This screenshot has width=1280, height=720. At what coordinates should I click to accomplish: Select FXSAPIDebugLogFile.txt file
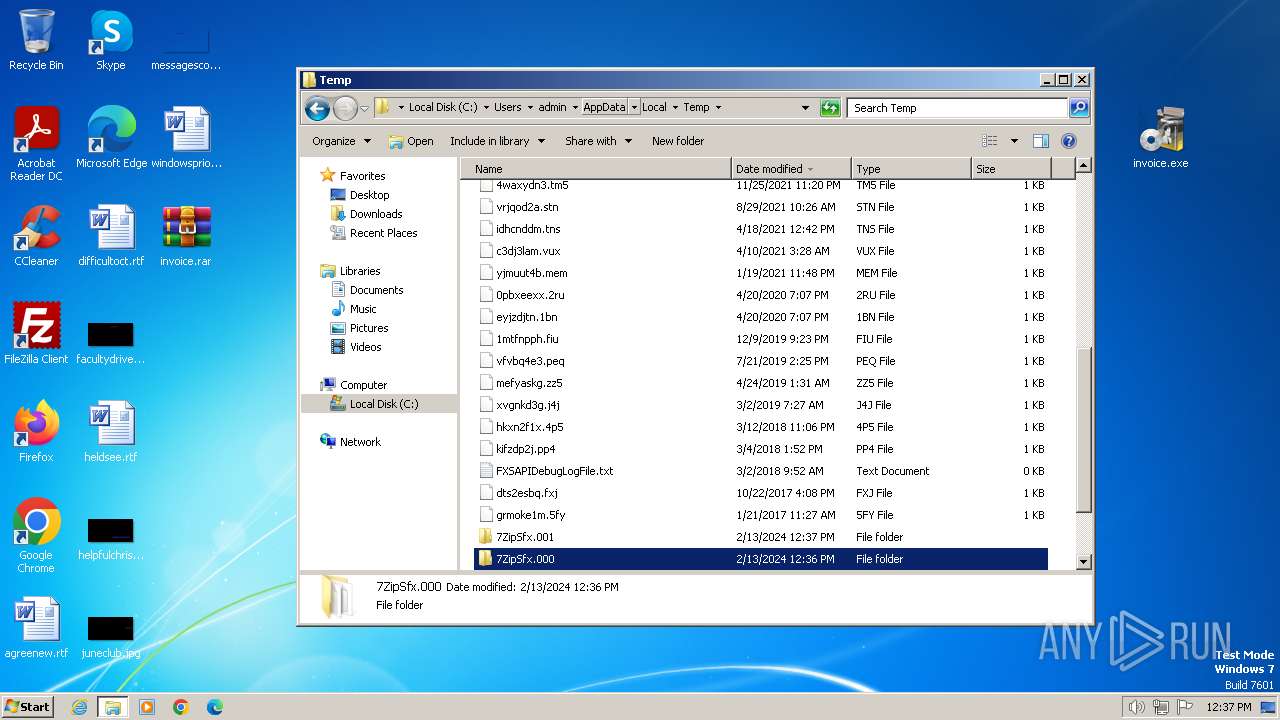pyautogui.click(x=761, y=471)
